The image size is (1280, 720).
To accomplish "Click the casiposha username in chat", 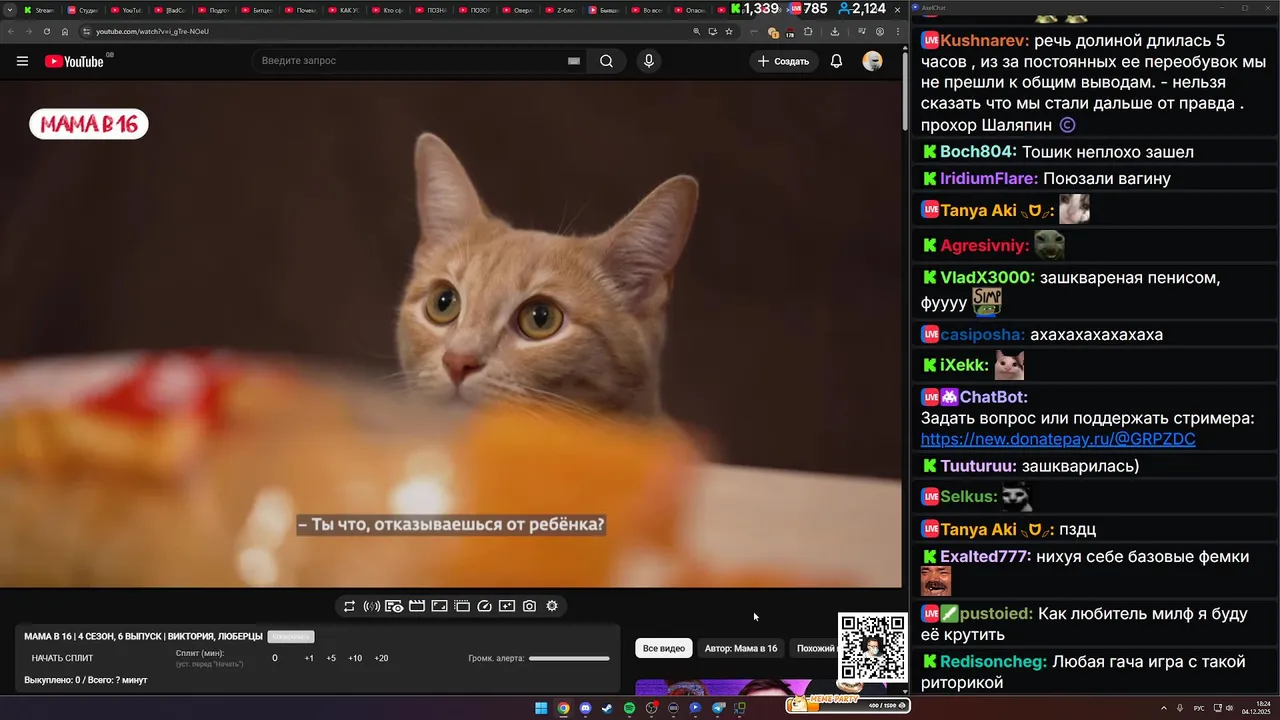I will click(982, 335).
